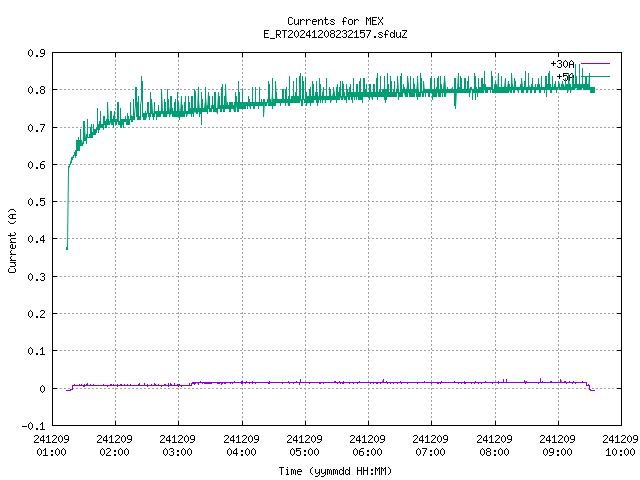Image resolution: width=640 pixels, height=480 pixels.
Task: Click the -0.1 y-axis tick label
Action: [33, 426]
